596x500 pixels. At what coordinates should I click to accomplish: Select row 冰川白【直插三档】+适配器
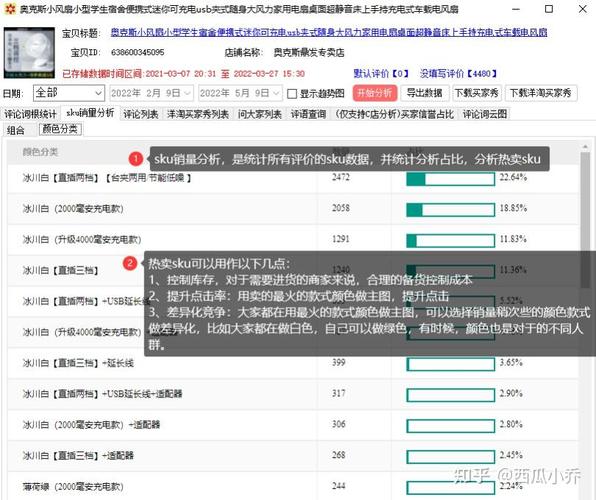click(293, 456)
